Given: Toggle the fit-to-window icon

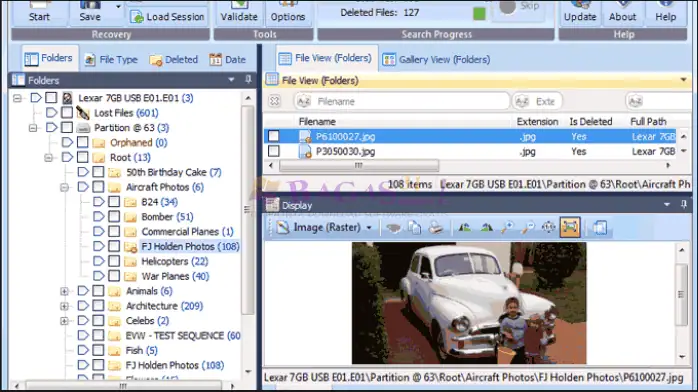Looking at the screenshot, I should pos(570,227).
